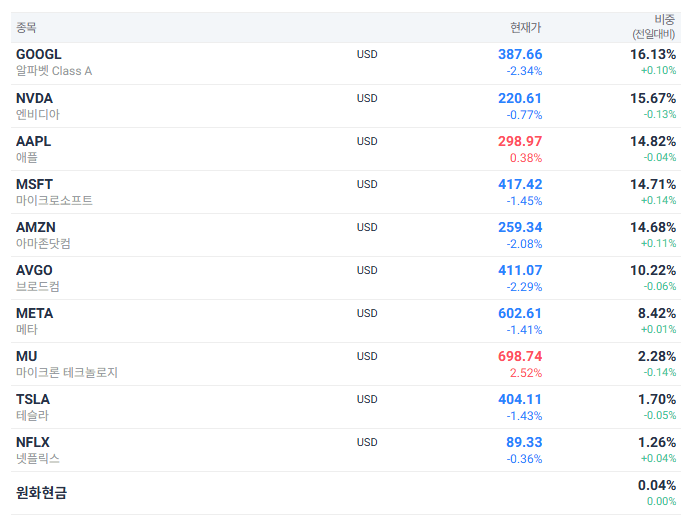Click the 메타 company name
This screenshot has height=525, width=693.
[x=27, y=329]
